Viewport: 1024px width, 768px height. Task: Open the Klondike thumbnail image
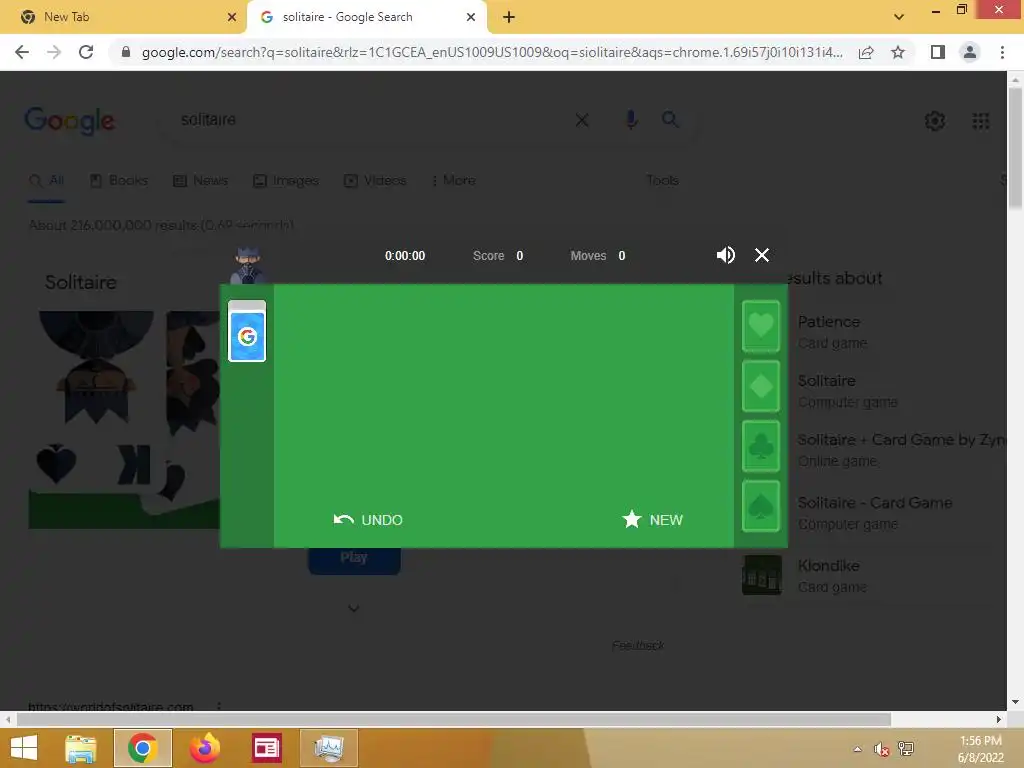[x=761, y=575]
